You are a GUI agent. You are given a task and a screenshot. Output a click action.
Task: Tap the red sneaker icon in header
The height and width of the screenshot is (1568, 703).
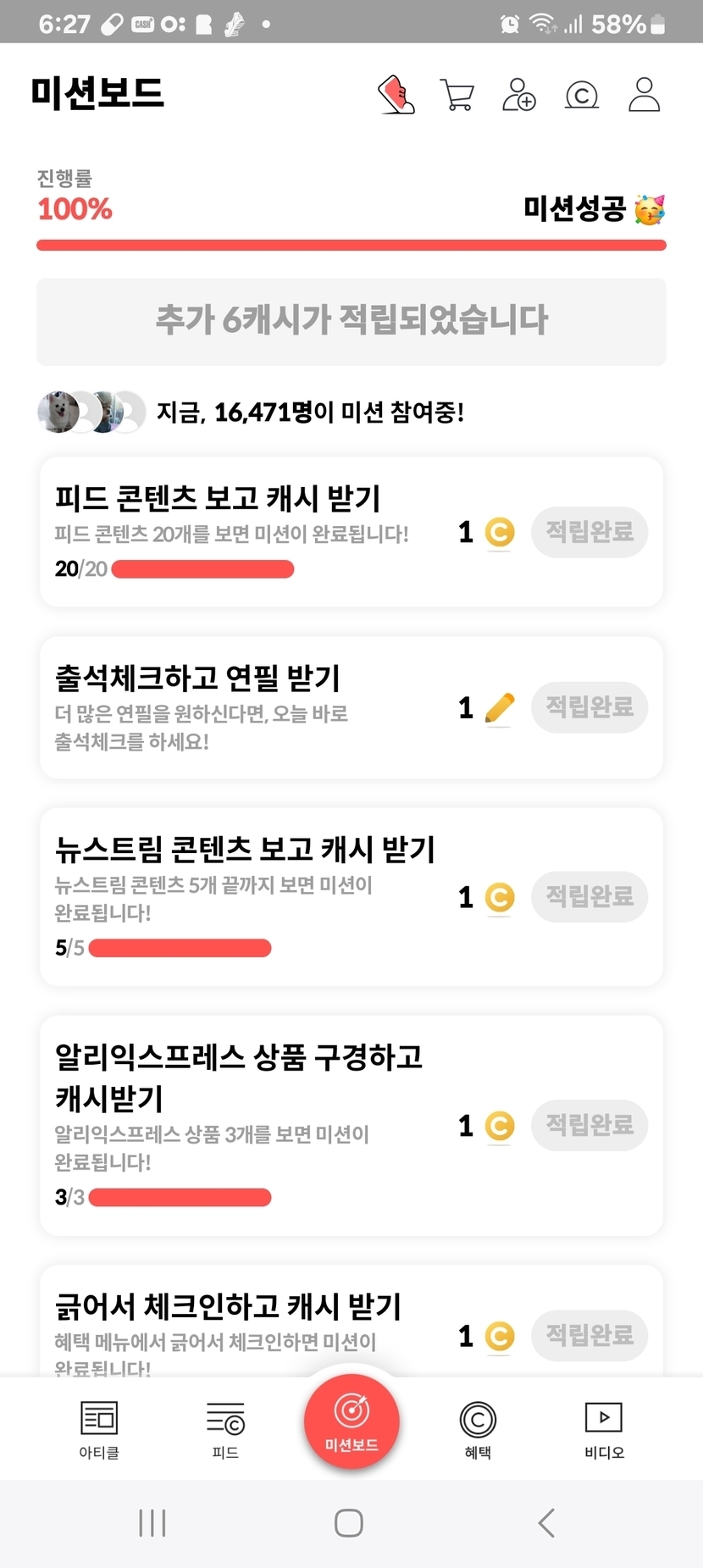point(396,94)
